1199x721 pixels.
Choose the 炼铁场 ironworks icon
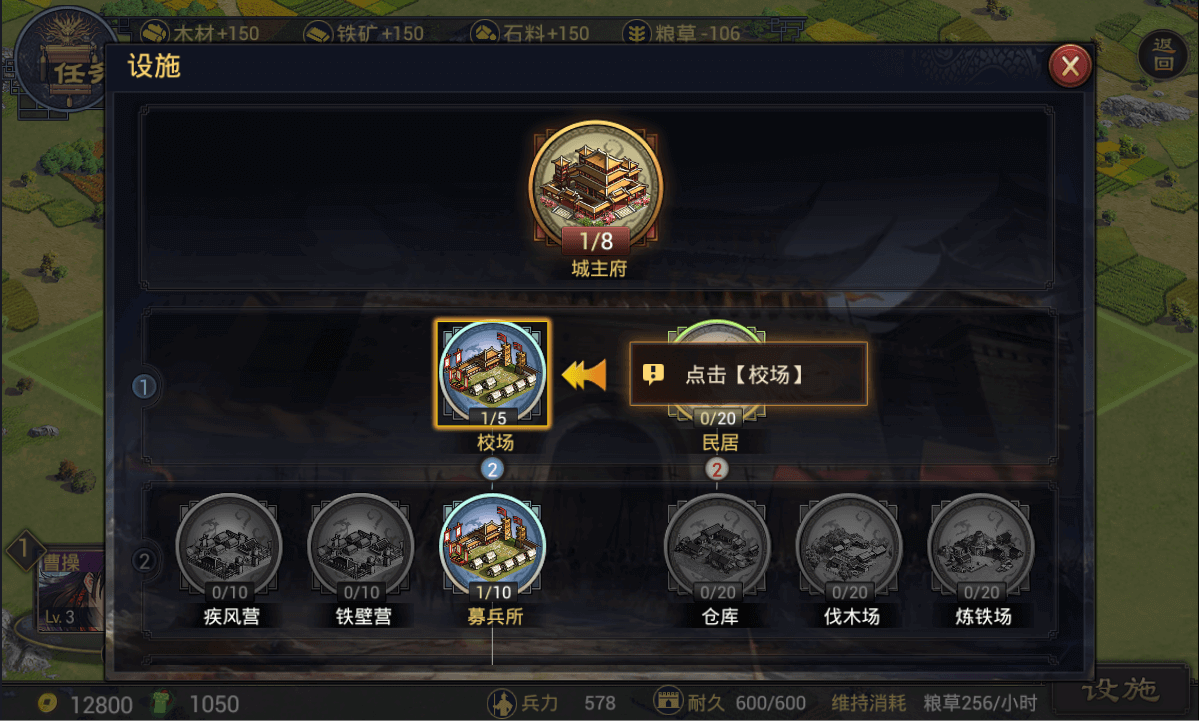(x=981, y=547)
